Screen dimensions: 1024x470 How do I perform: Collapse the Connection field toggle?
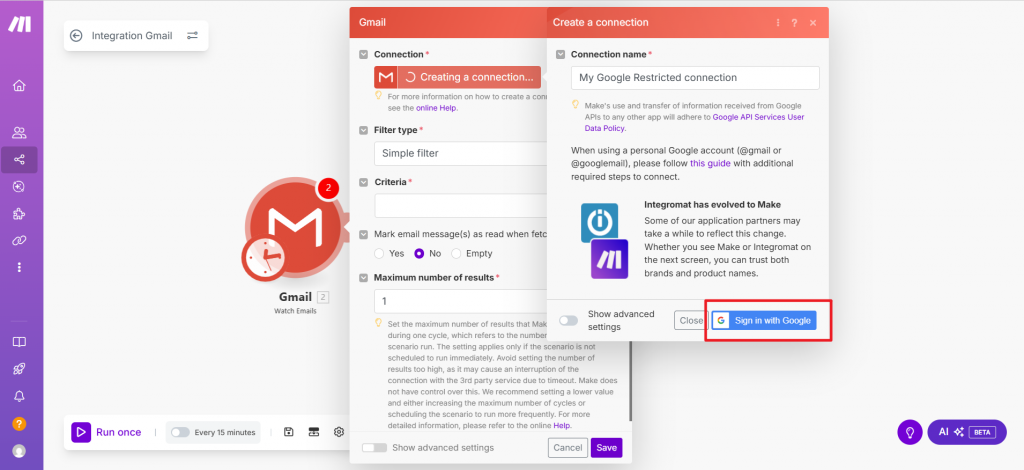363,54
